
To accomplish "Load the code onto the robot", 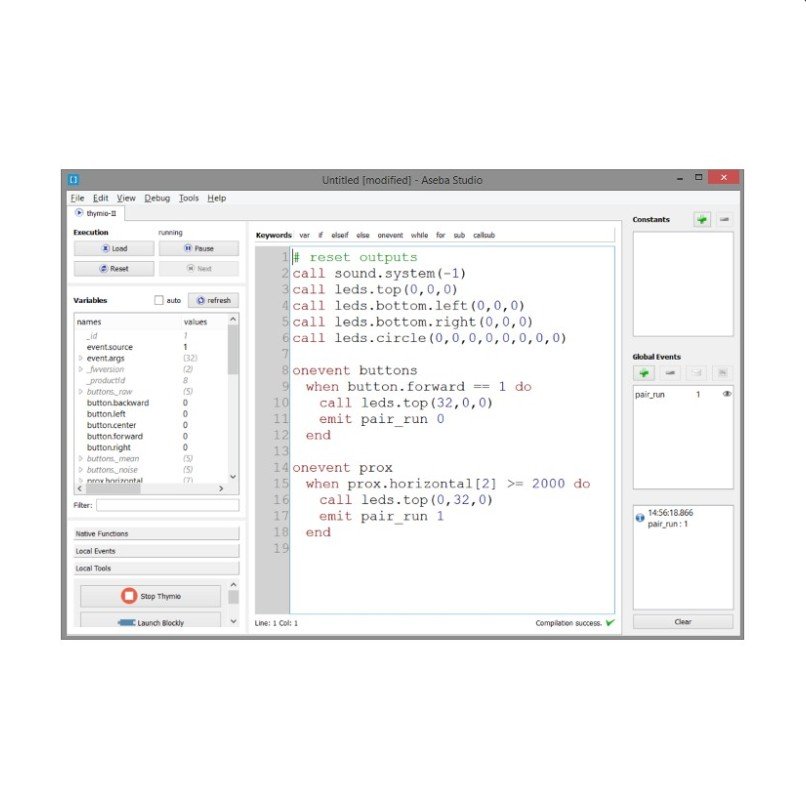I will [x=113, y=248].
